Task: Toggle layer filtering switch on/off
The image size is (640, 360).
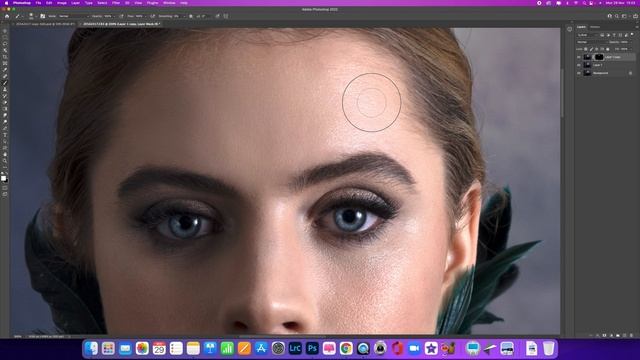Action: (632, 34)
